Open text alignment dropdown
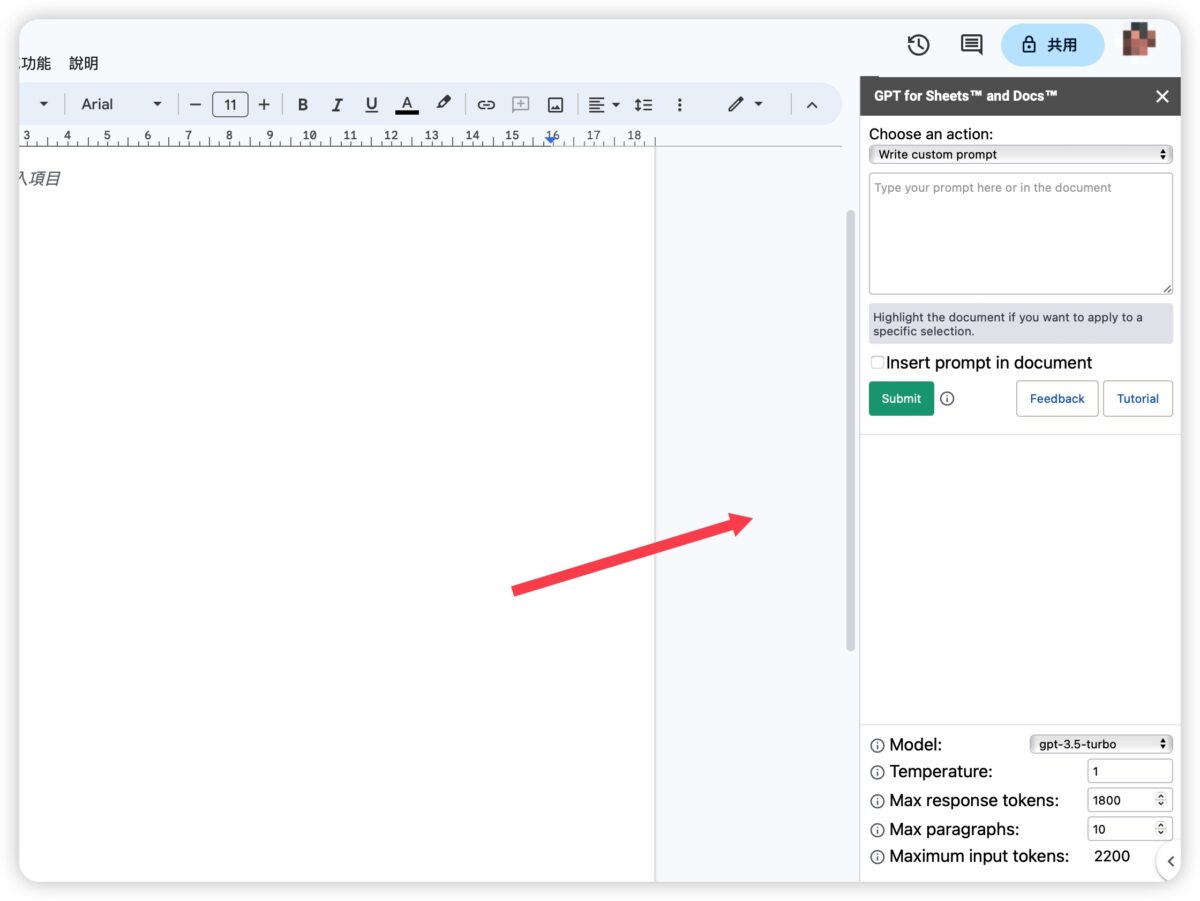Viewport: 1200px width, 901px height. tap(604, 104)
